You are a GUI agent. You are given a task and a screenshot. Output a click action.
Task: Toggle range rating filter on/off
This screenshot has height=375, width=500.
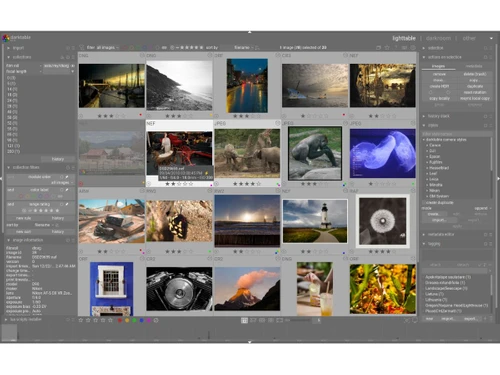coord(62,204)
